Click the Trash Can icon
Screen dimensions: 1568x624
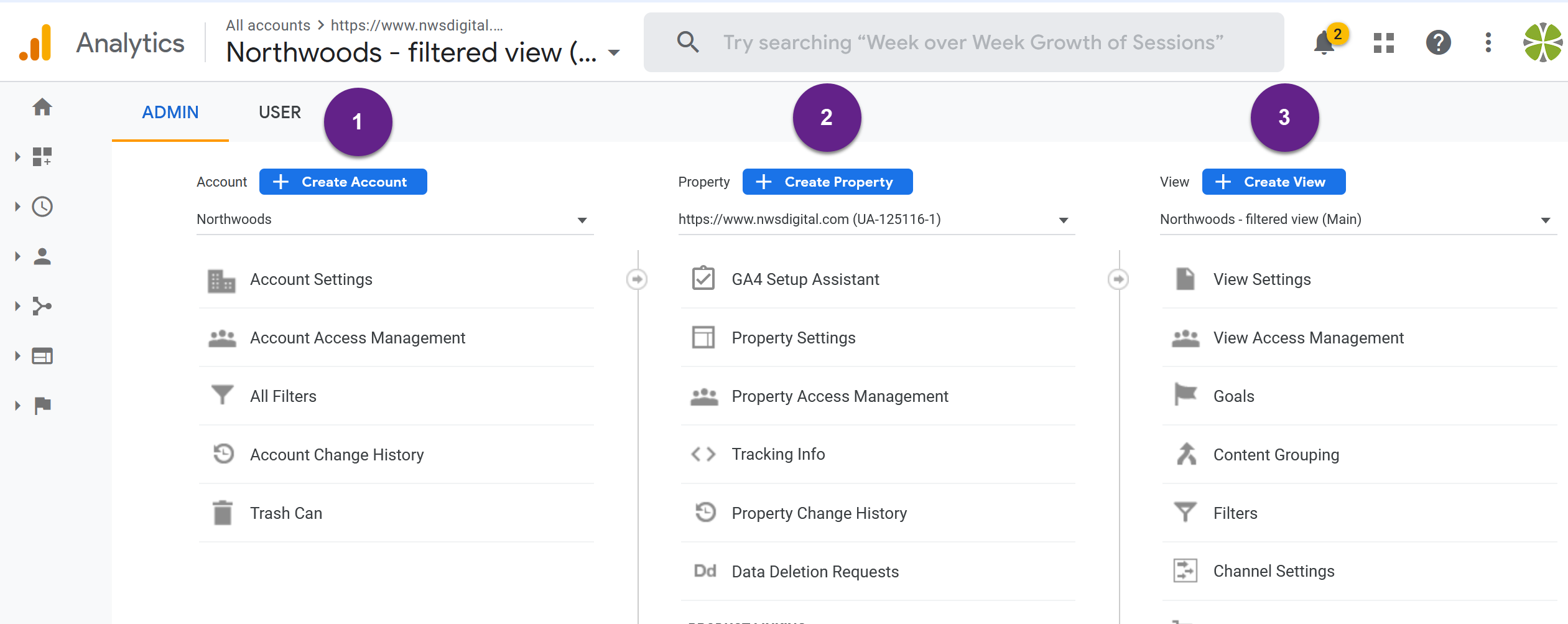[x=223, y=513]
